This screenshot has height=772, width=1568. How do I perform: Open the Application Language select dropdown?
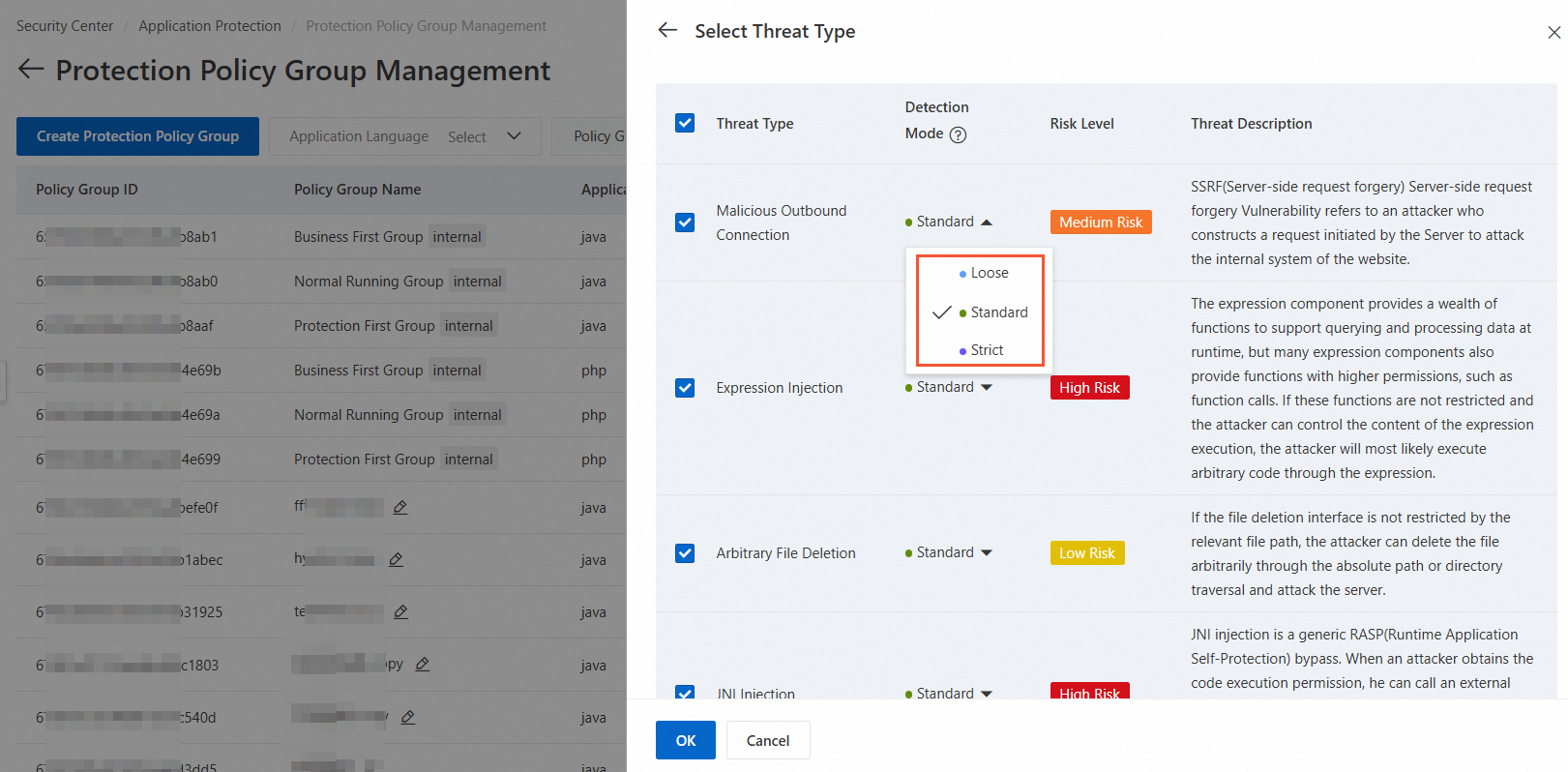[x=405, y=136]
